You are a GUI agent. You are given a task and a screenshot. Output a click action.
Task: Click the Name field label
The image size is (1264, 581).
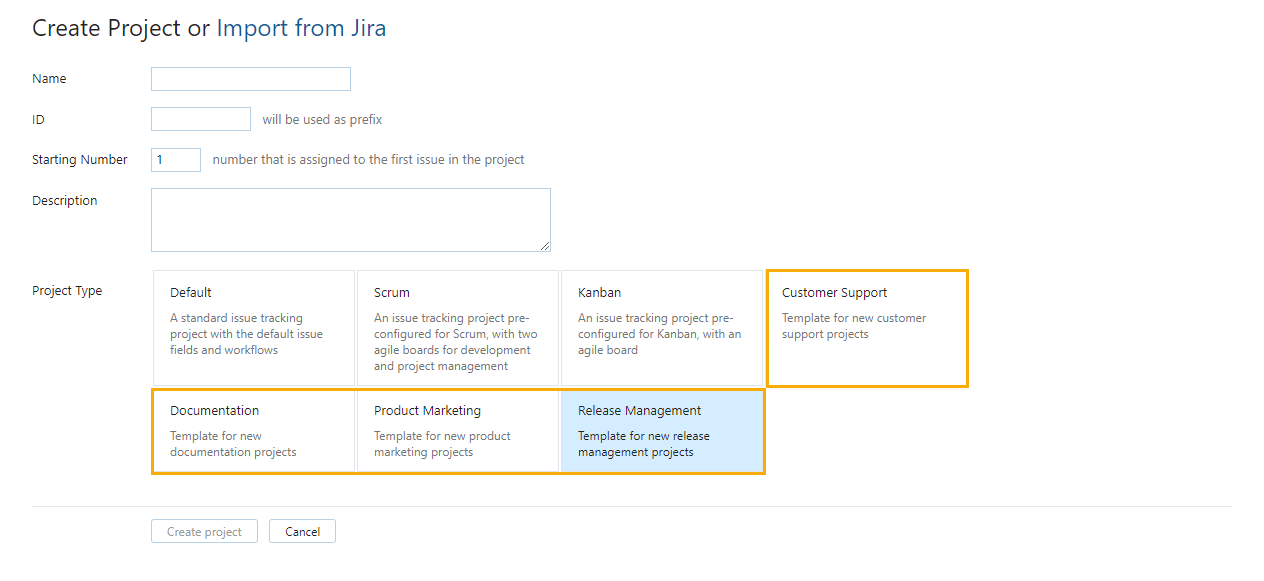click(49, 79)
